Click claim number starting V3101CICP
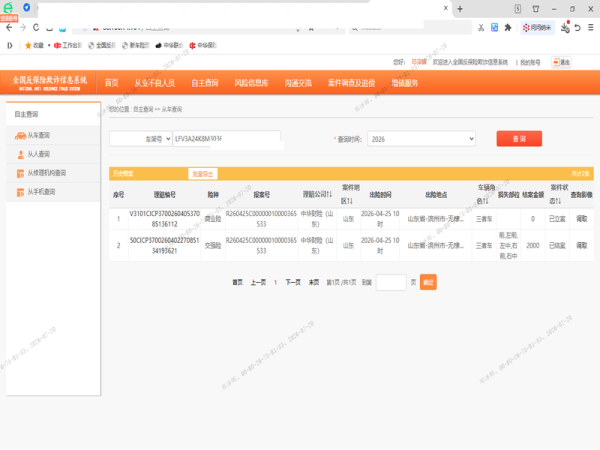This screenshot has width=600, height=450. click(x=165, y=219)
